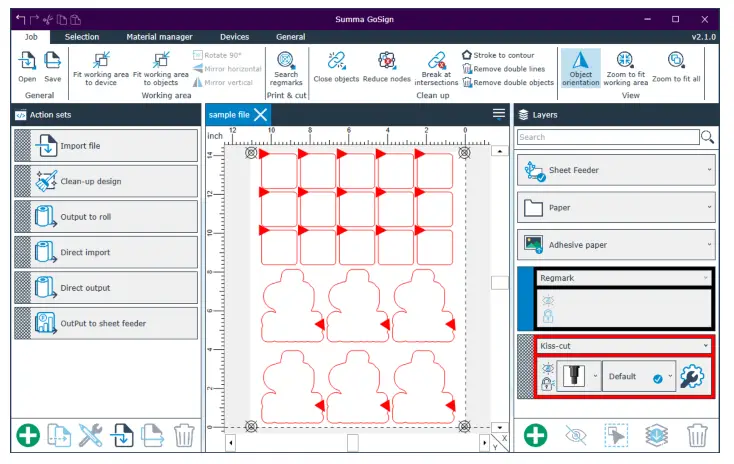Open the Kiss-cut tool selector dropdown

click(x=580, y=376)
